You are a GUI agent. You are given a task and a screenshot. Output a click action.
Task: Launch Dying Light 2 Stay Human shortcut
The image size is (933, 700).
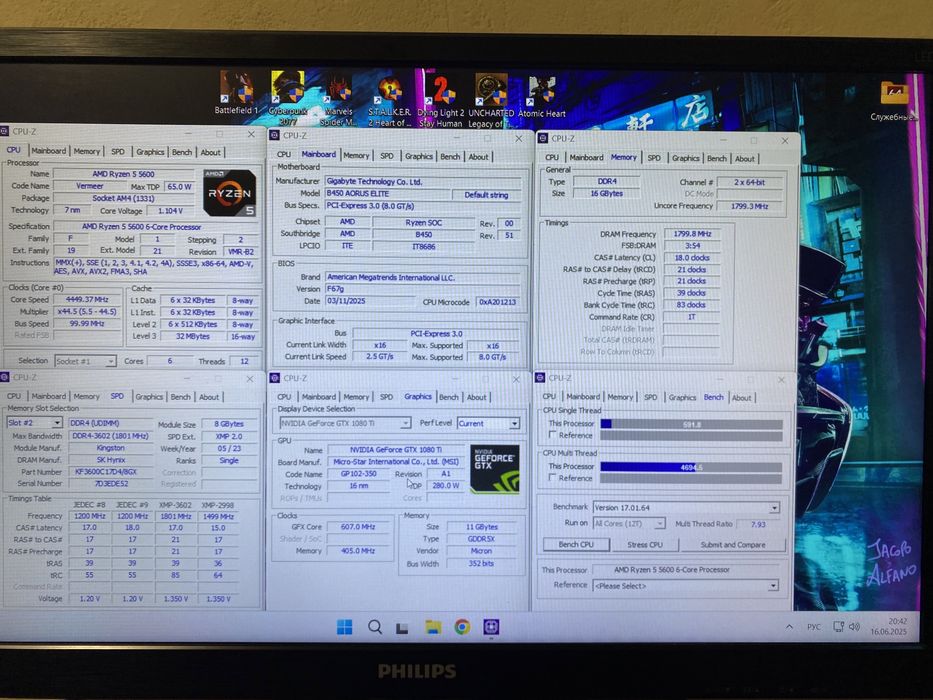440,101
